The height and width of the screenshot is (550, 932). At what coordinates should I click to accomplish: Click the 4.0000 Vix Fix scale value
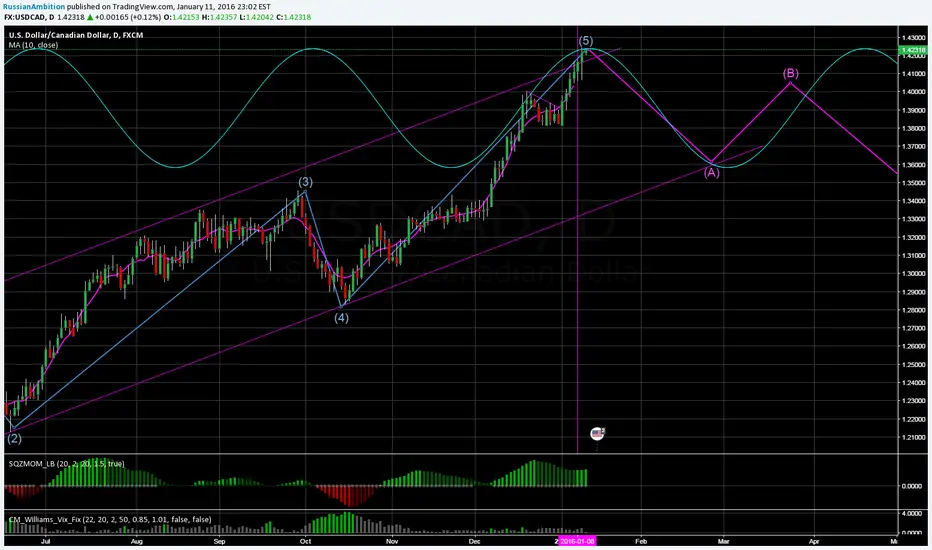[x=912, y=513]
